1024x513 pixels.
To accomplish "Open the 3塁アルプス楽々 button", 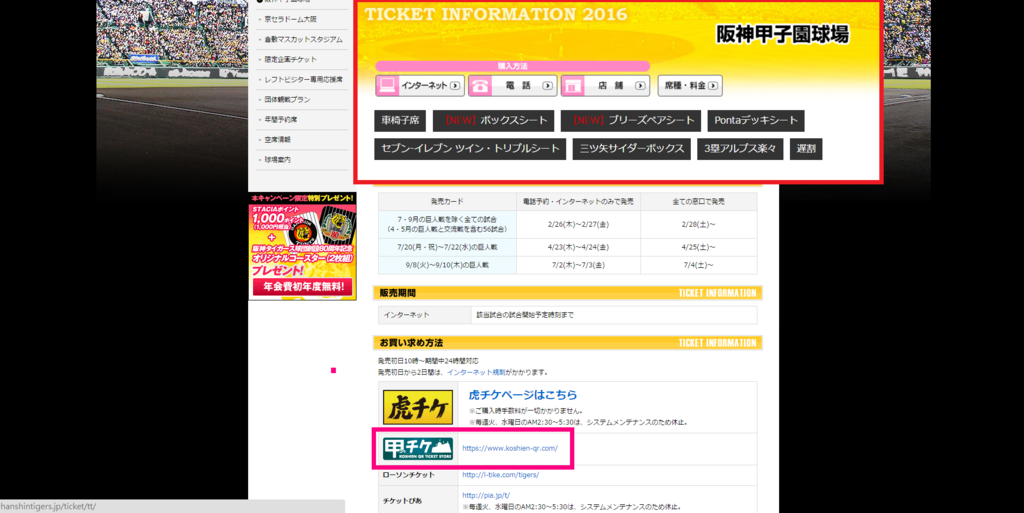I will [740, 149].
